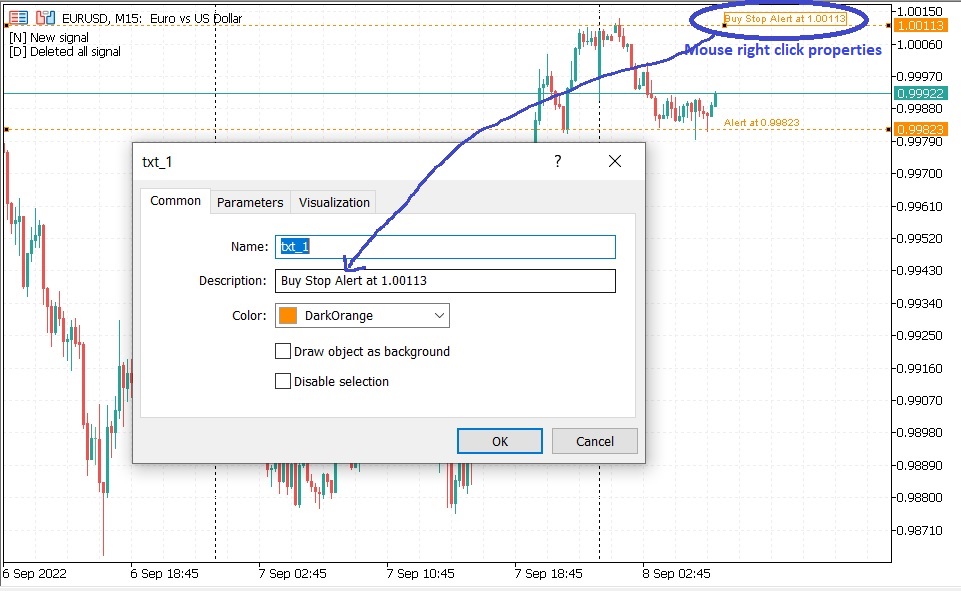Open the dialog help question mark
The width and height of the screenshot is (961, 591).
point(557,161)
